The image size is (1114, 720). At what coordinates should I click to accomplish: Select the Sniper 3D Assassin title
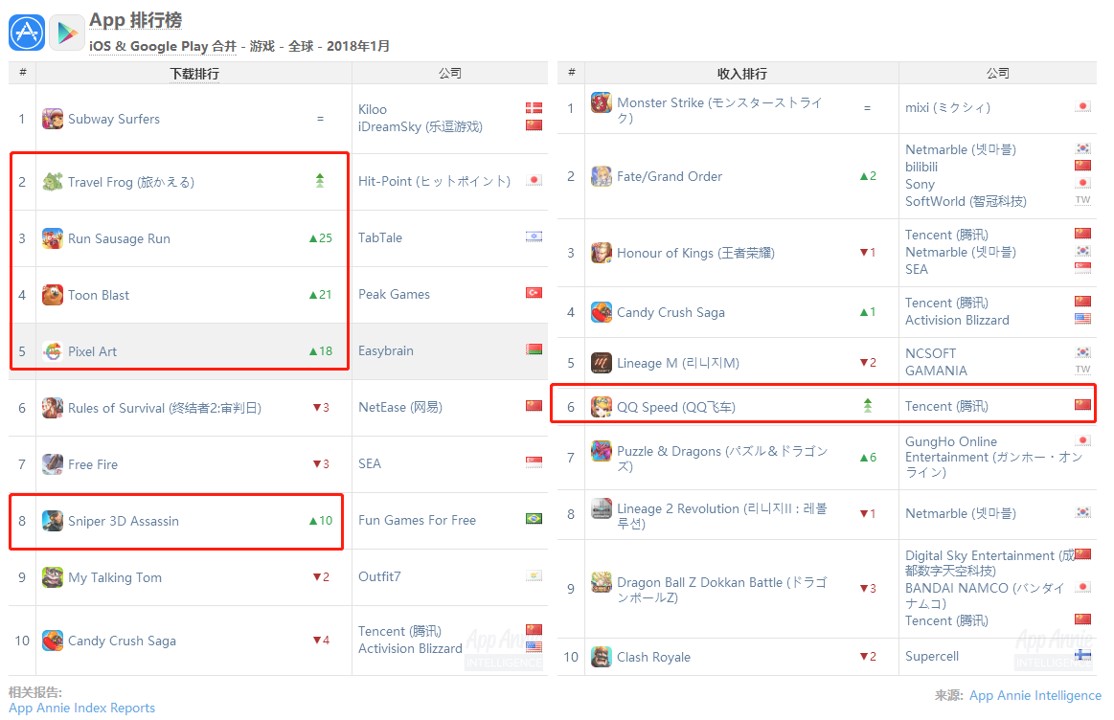pyautogui.click(x=123, y=521)
